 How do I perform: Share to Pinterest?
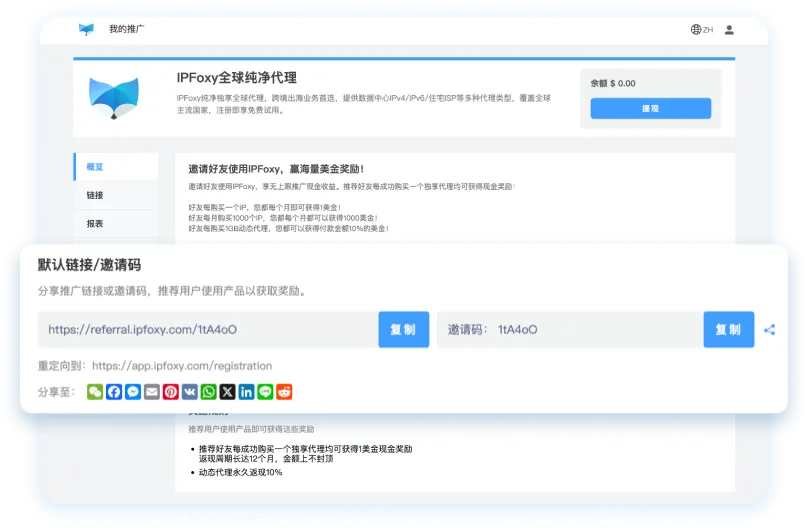pyautogui.click(x=171, y=392)
